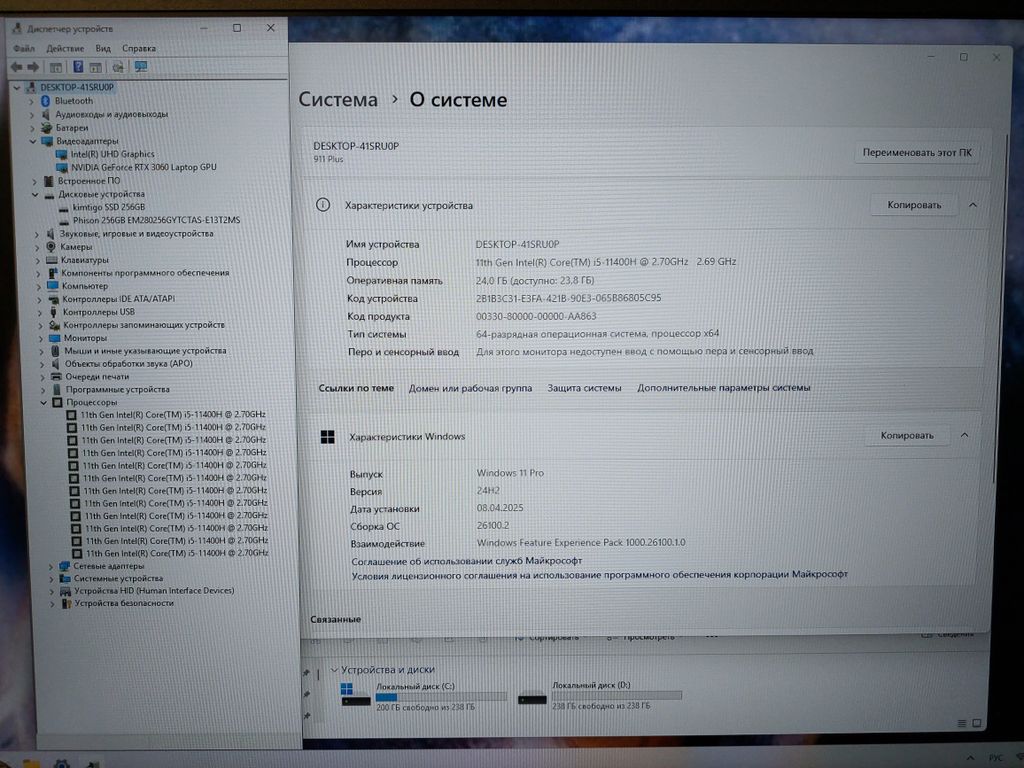Screen dimensions: 1024x768
Task: Open local disk (D:) drive icon
Action: (x=532, y=697)
